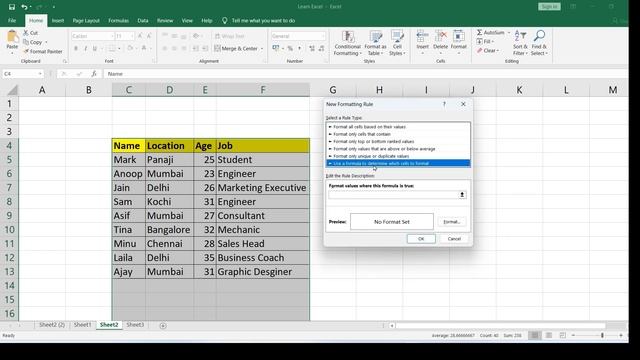Click the help question mark in dialog
Image resolution: width=640 pixels, height=360 pixels.
coord(444,104)
